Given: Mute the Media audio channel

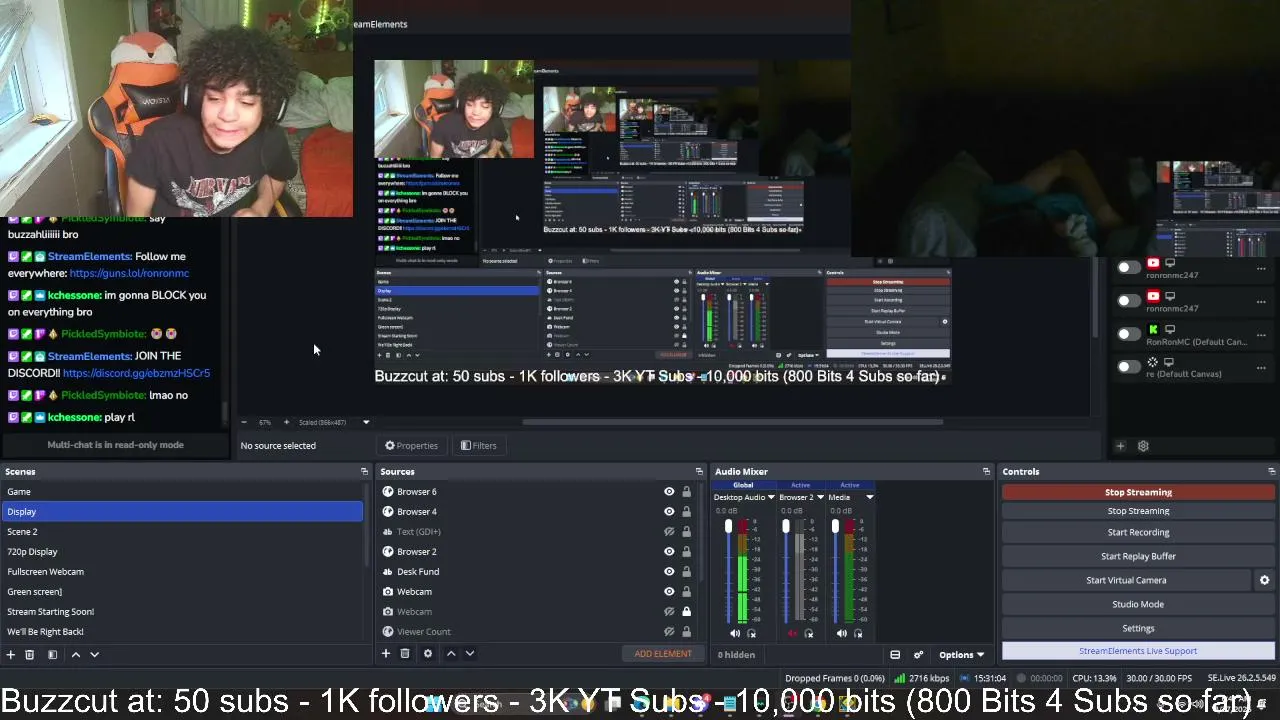Looking at the screenshot, I should click(x=841, y=633).
